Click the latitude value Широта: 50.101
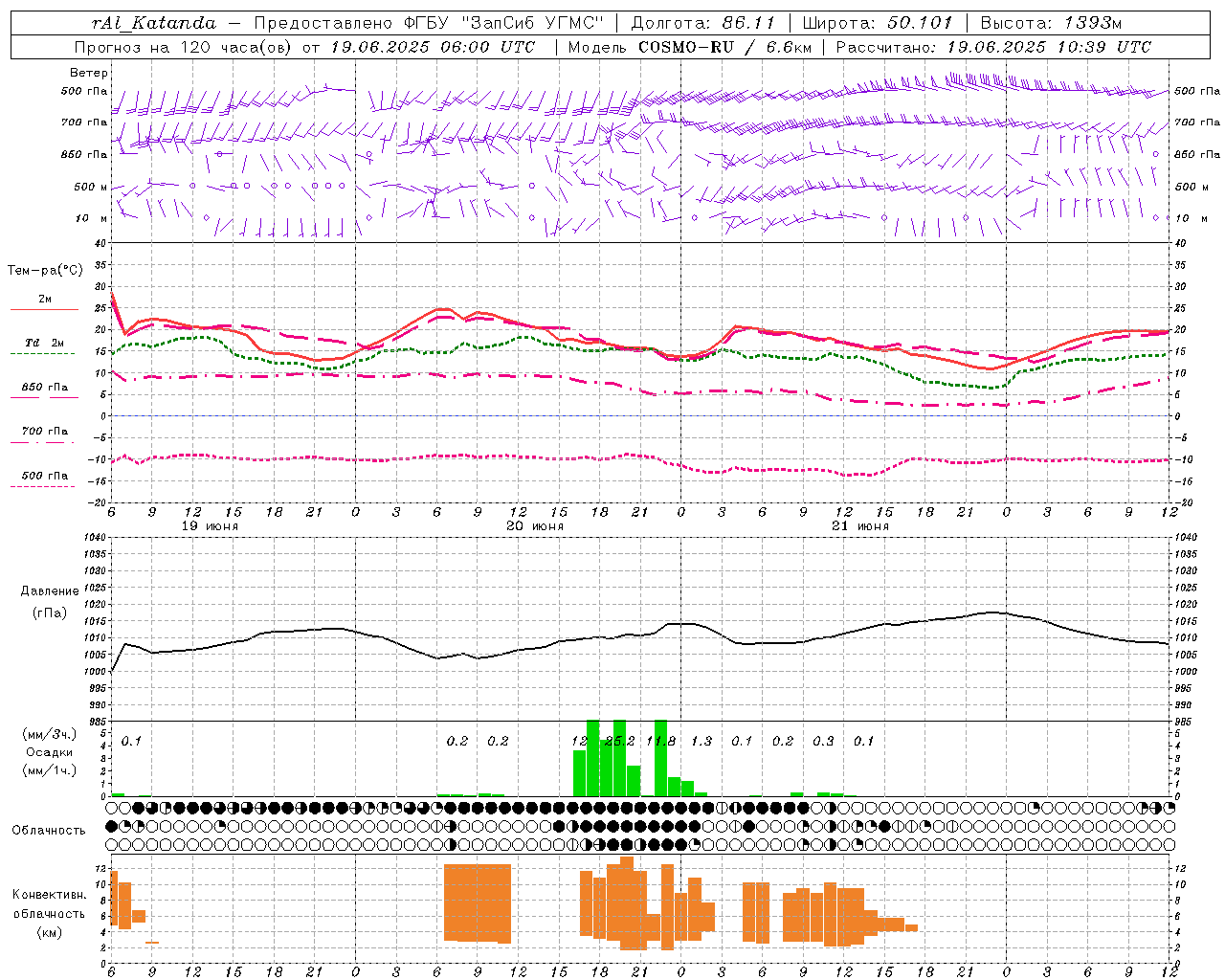1225x980 pixels. point(878,23)
